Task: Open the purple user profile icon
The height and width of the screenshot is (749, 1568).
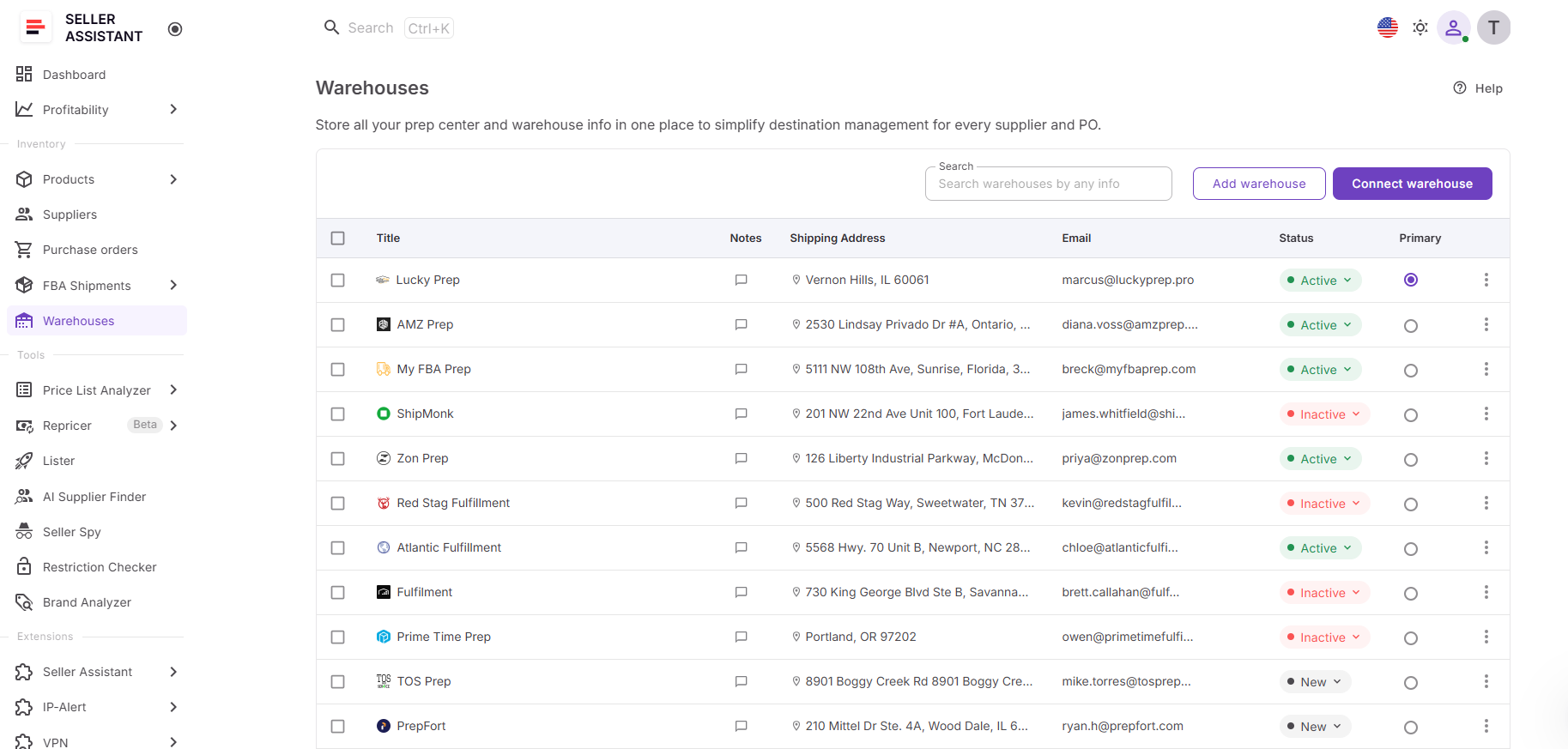Action: [1454, 27]
